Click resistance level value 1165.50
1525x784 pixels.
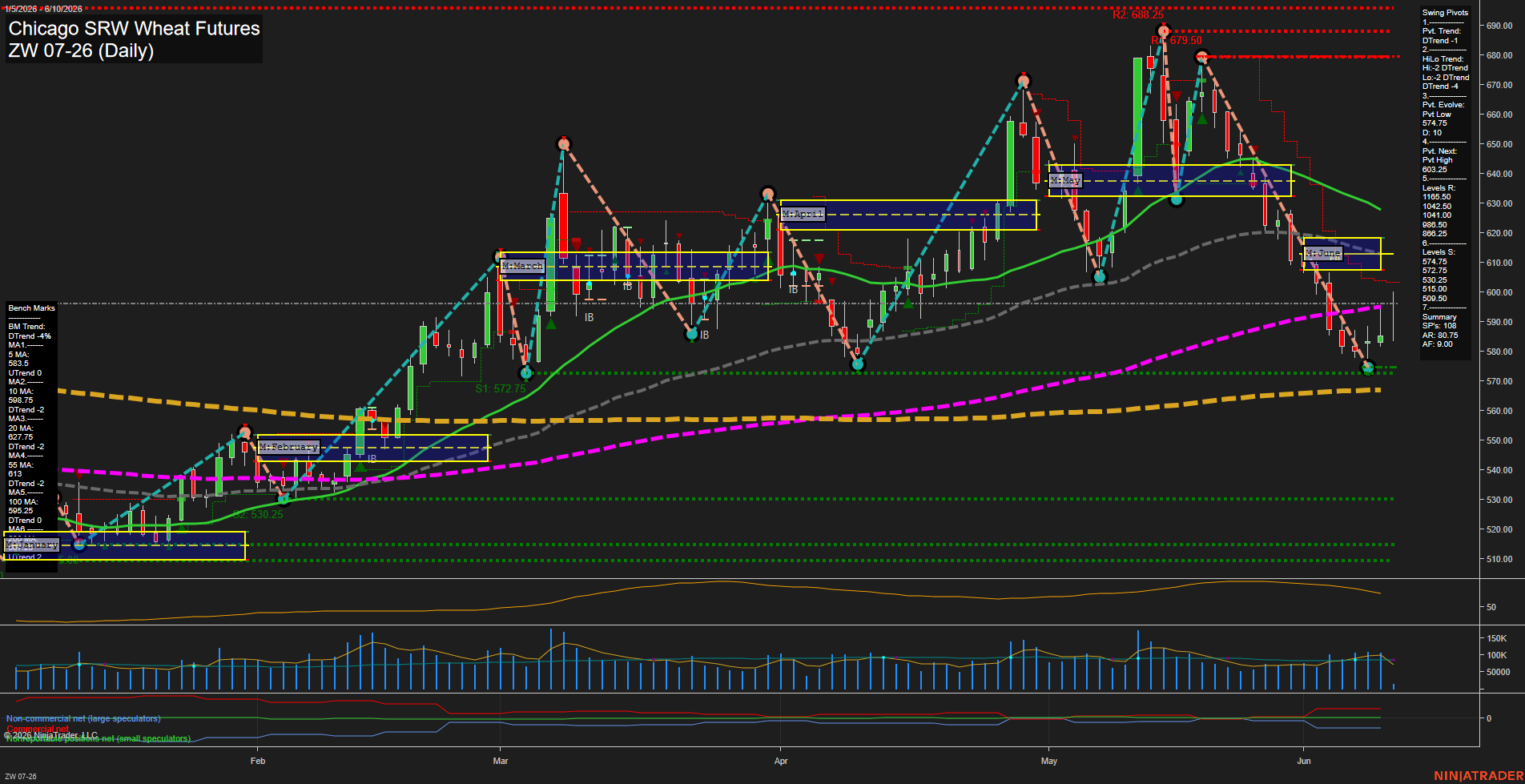tap(1436, 197)
